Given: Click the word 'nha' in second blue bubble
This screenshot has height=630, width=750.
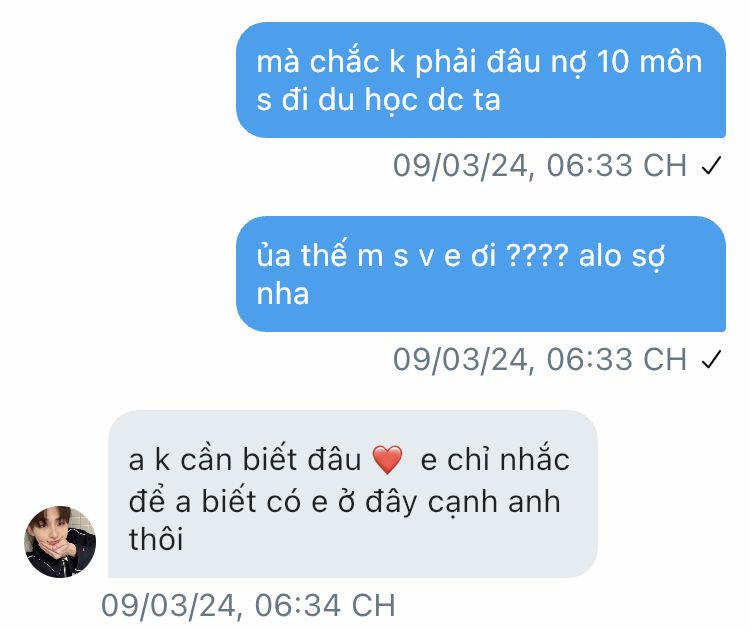Looking at the screenshot, I should click(283, 294).
